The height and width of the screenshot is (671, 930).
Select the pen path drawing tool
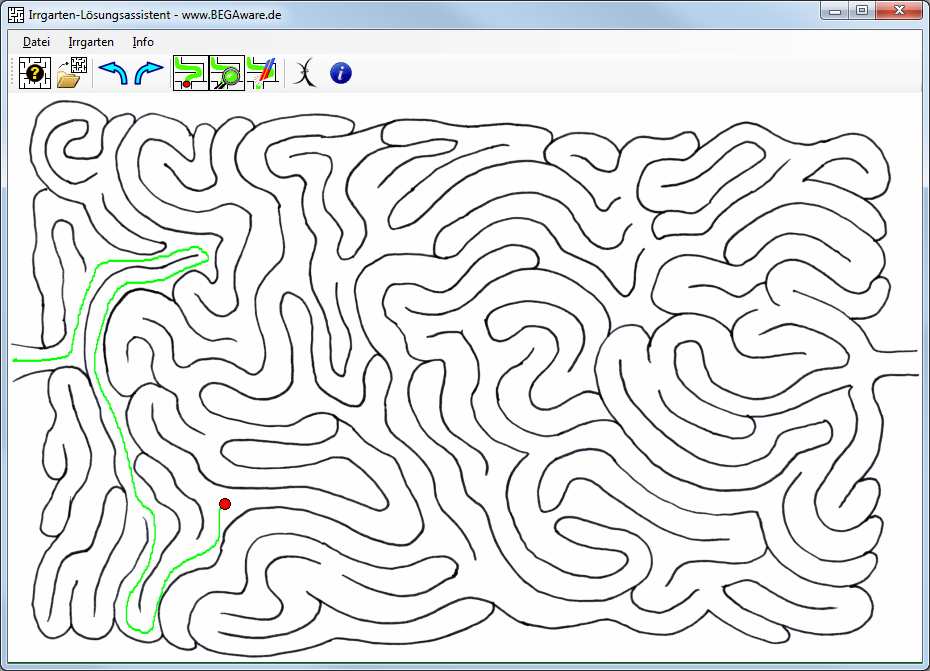coord(262,73)
